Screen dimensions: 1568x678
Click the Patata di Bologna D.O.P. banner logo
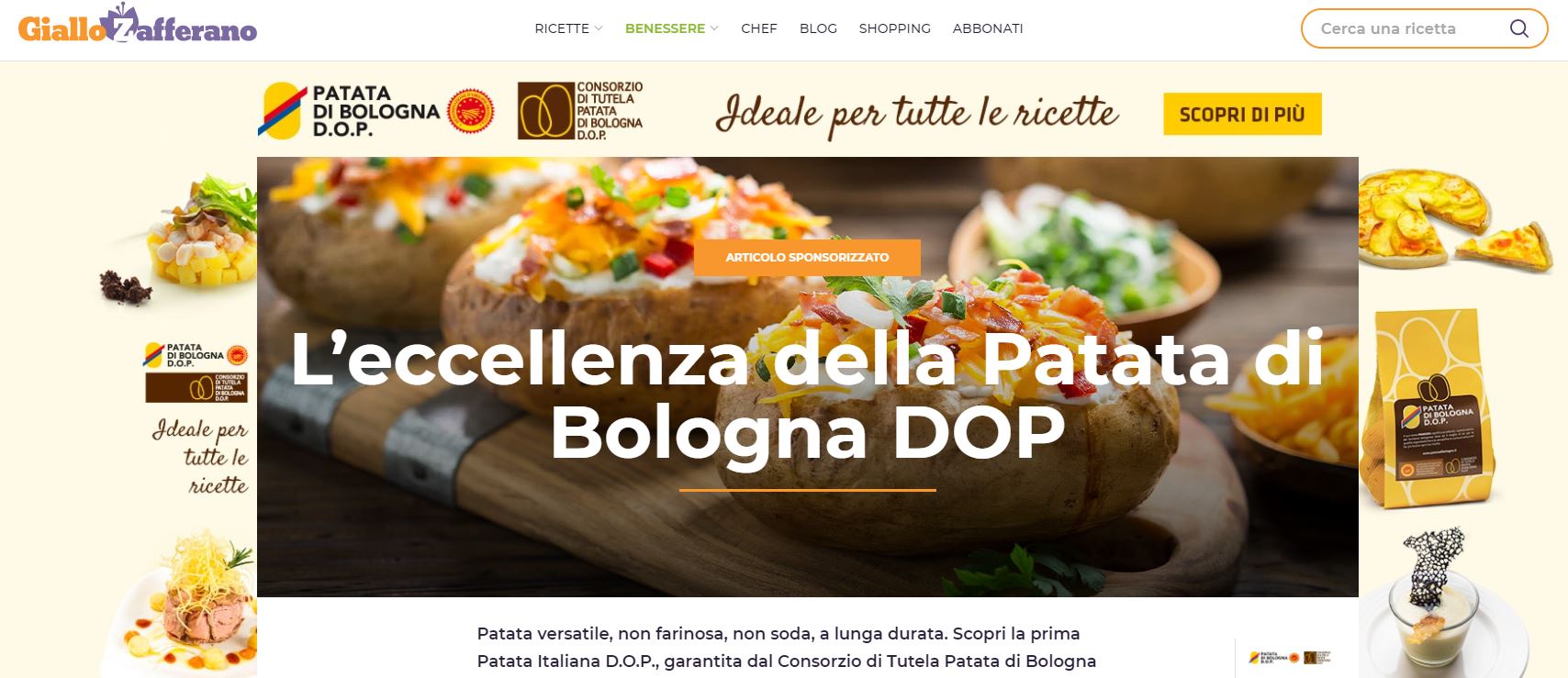(349, 111)
